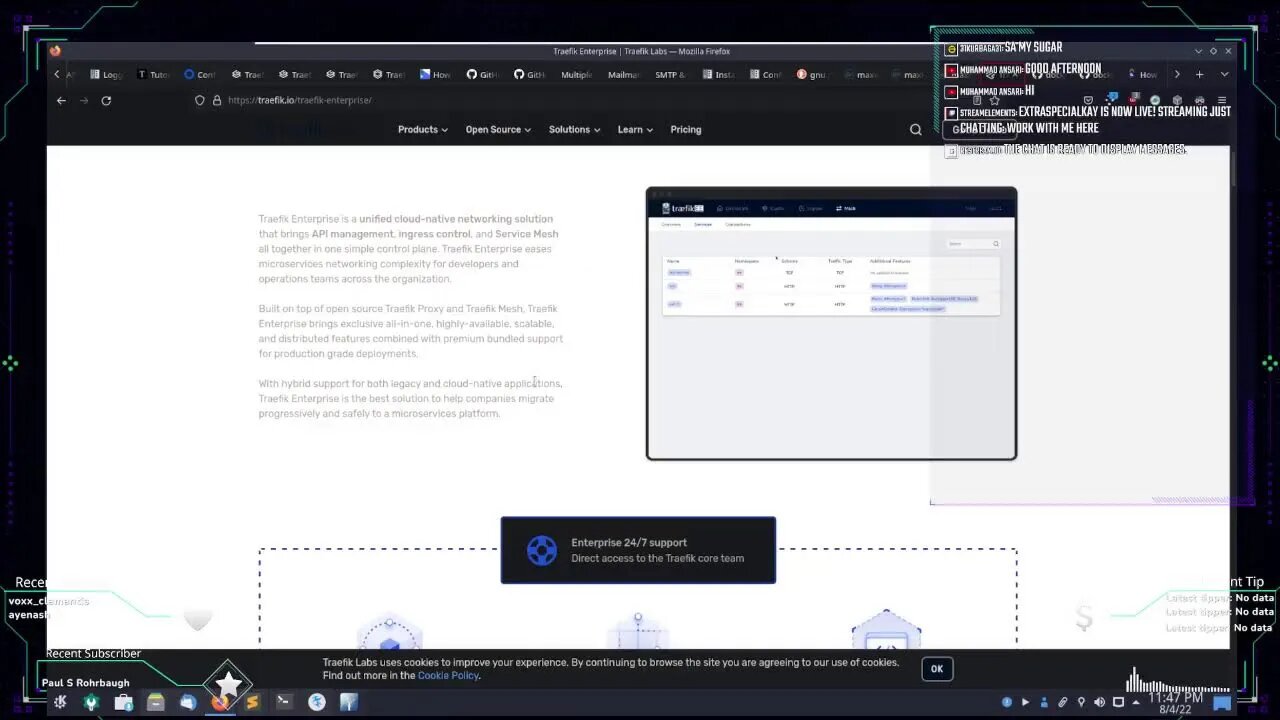
Task: Switch to the Mailman browser tab
Action: pyautogui.click(x=624, y=74)
